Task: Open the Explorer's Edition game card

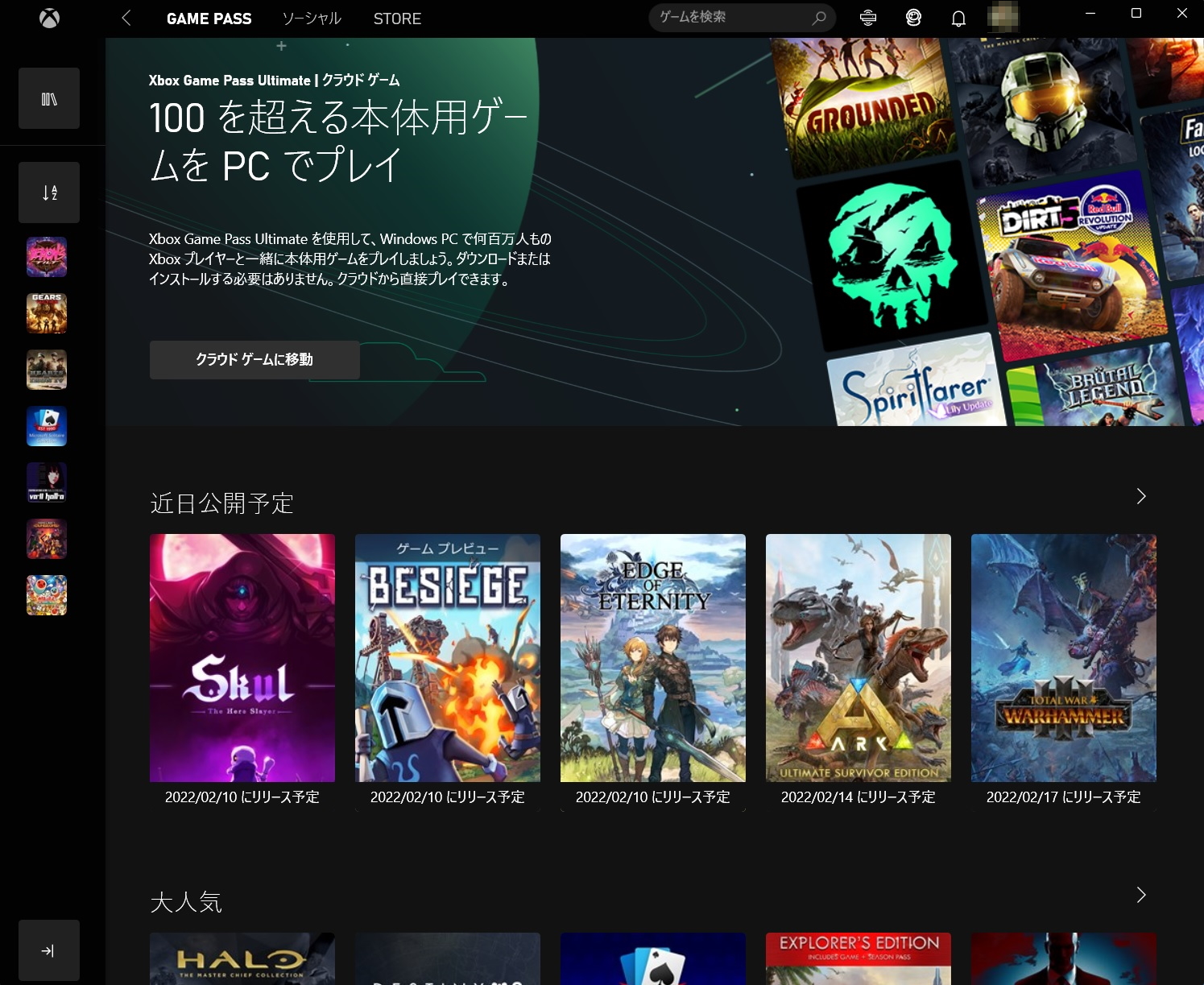Action: coord(859,958)
